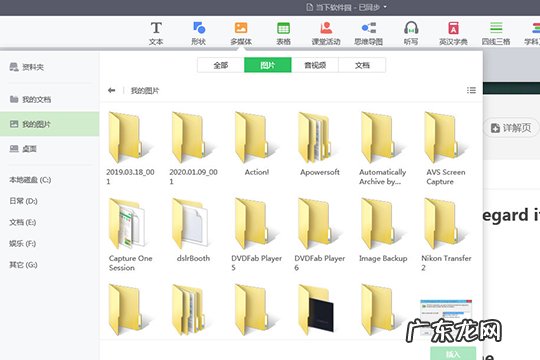Open 我的文档 in the sidebar

[x=30, y=100]
